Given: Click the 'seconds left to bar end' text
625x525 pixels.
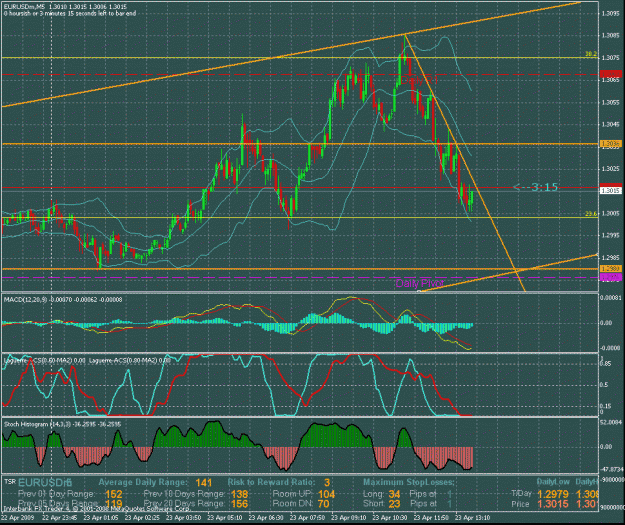Looking at the screenshot, I should 104,13.
